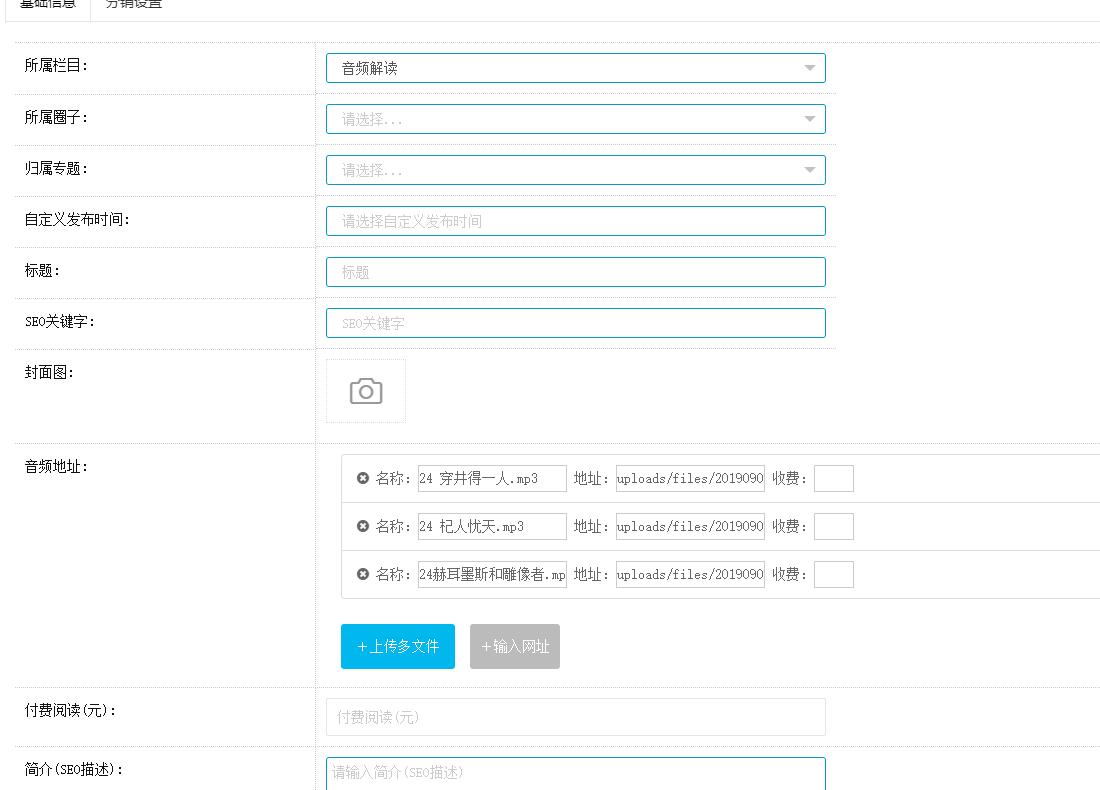
Task: Click the 收费 box for '24 穿井得一人.mp3'
Action: click(833, 478)
